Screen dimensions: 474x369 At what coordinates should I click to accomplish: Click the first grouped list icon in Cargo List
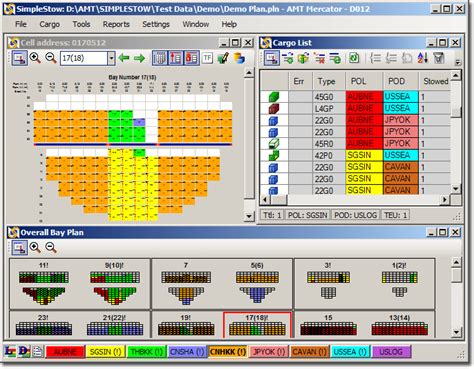[375, 58]
